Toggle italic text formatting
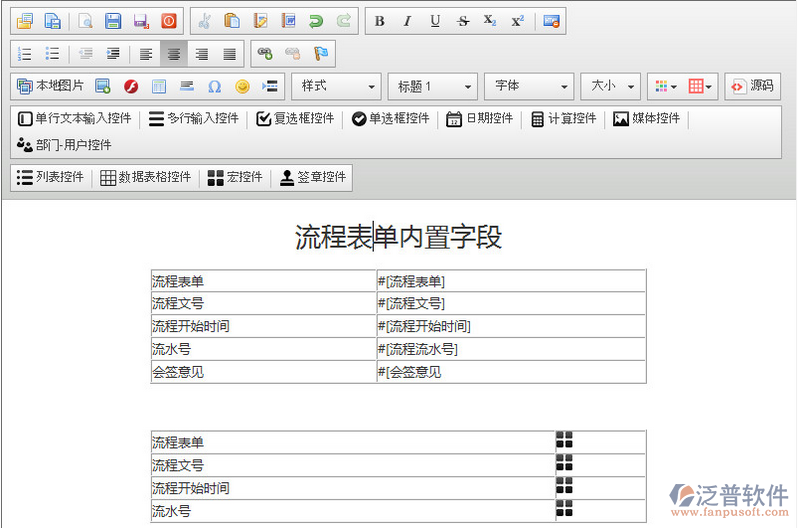 [x=407, y=21]
